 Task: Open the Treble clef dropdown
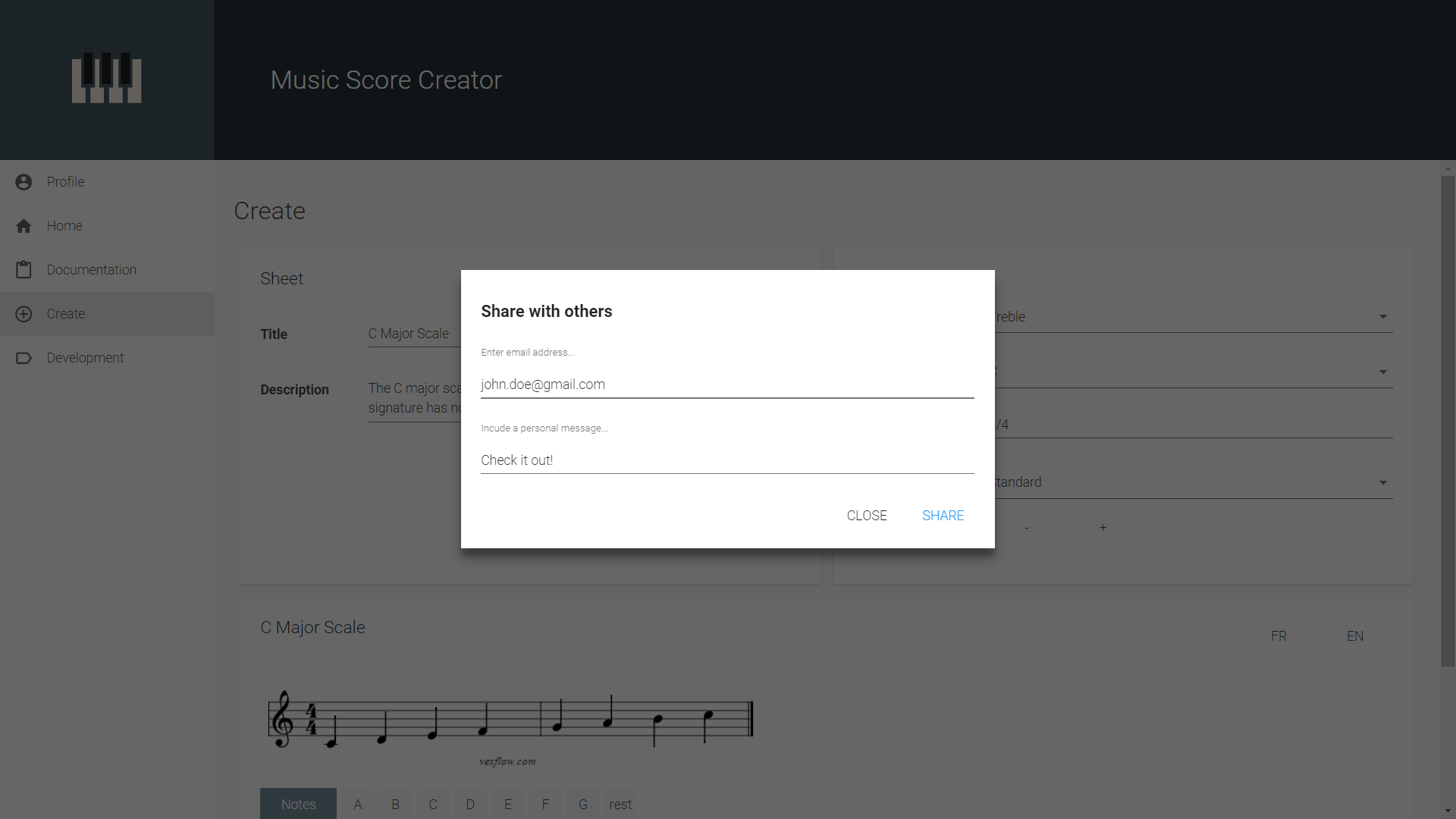pyautogui.click(x=1382, y=316)
